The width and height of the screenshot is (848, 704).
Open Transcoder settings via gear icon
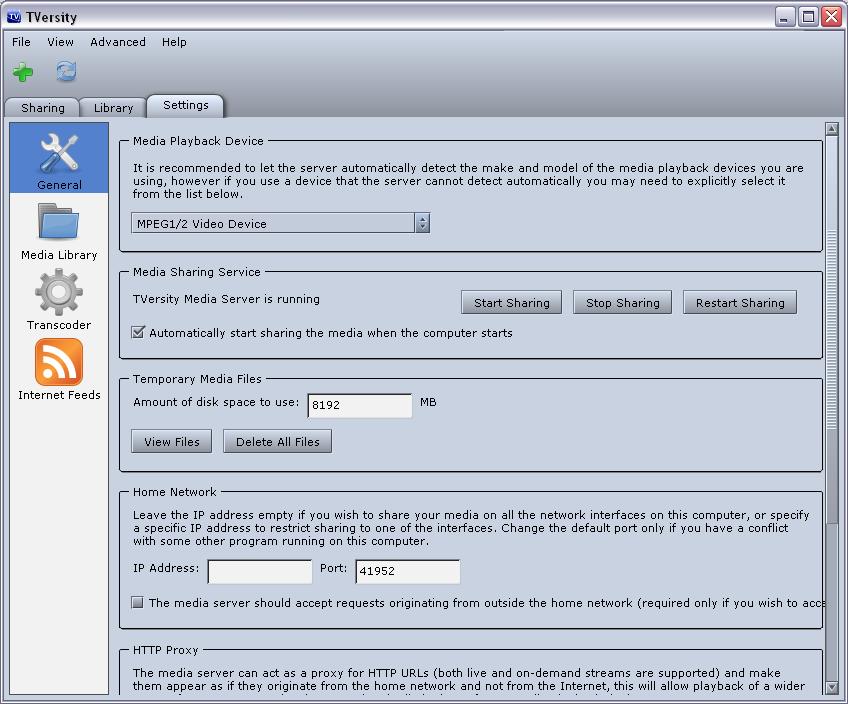pyautogui.click(x=59, y=301)
